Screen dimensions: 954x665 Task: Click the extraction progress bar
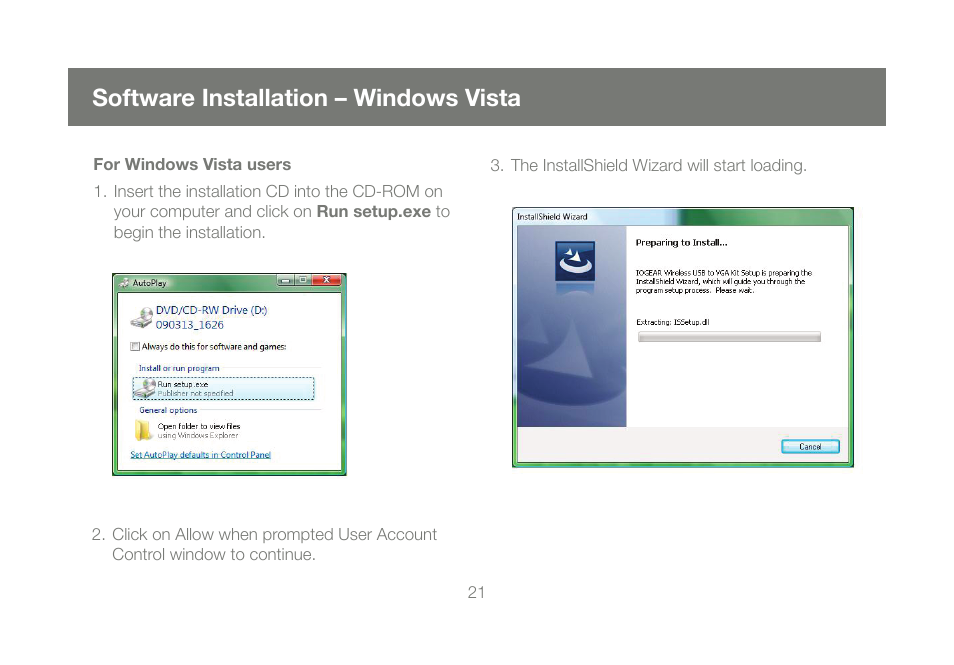coord(729,336)
